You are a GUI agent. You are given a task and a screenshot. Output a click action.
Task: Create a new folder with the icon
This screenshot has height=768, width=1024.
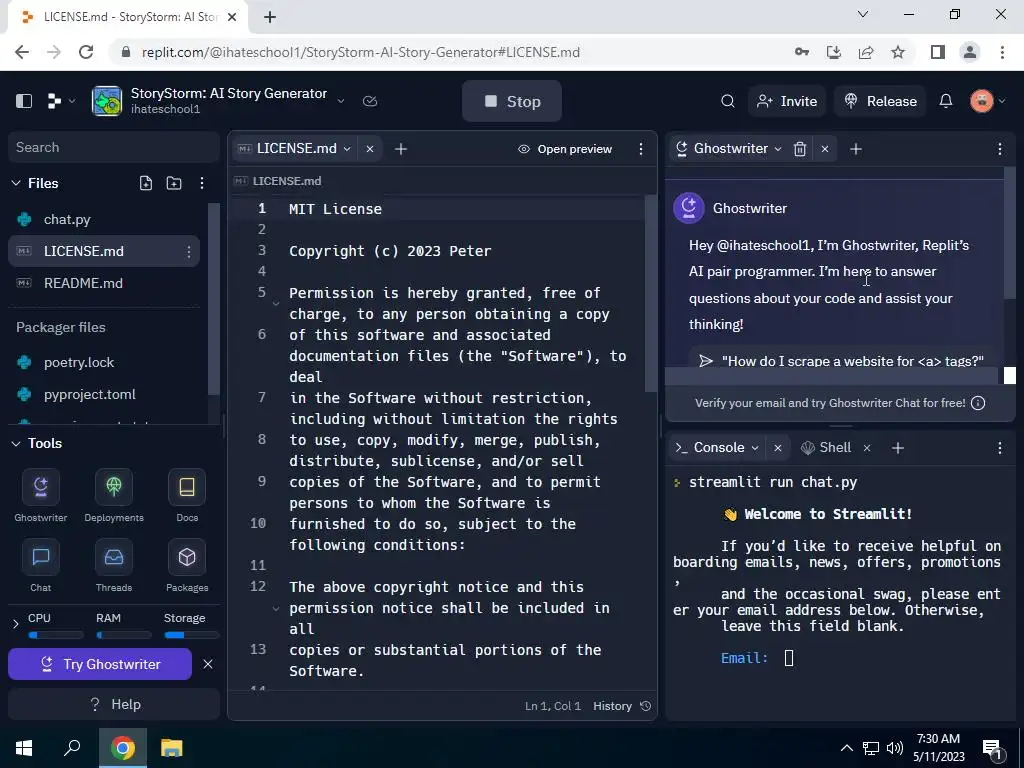click(x=174, y=184)
